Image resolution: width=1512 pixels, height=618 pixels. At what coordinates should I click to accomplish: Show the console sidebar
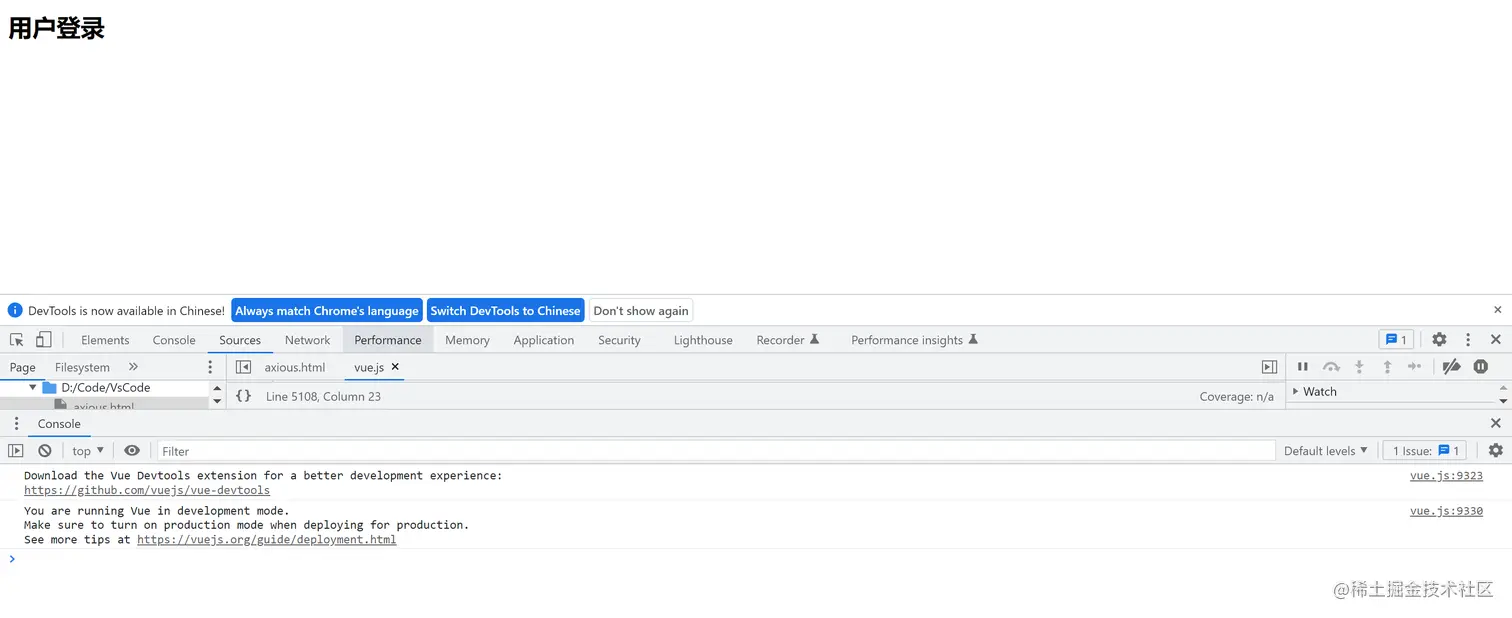[x=16, y=451]
